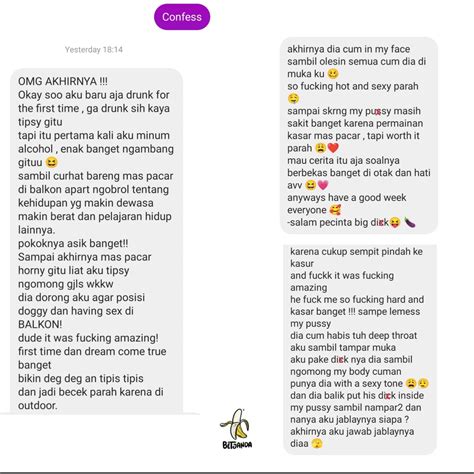Click the grinning emoji after "avv"

click(x=310, y=185)
